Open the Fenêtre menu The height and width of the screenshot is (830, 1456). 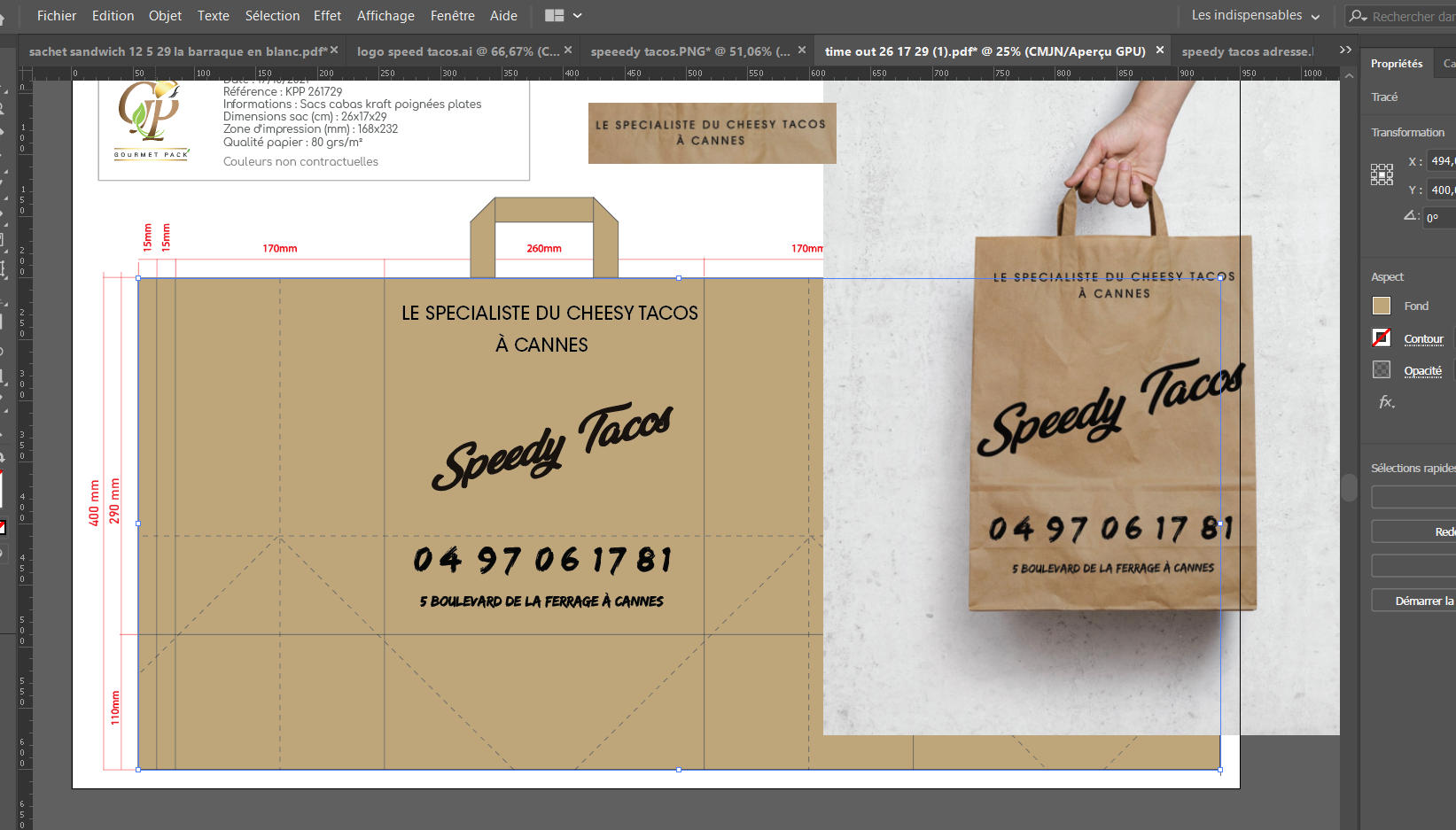[x=452, y=16]
